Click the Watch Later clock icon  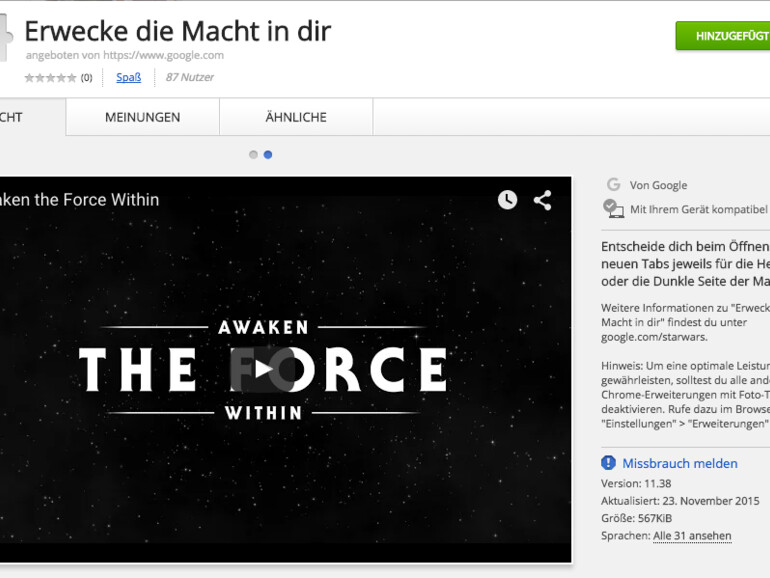coord(507,200)
